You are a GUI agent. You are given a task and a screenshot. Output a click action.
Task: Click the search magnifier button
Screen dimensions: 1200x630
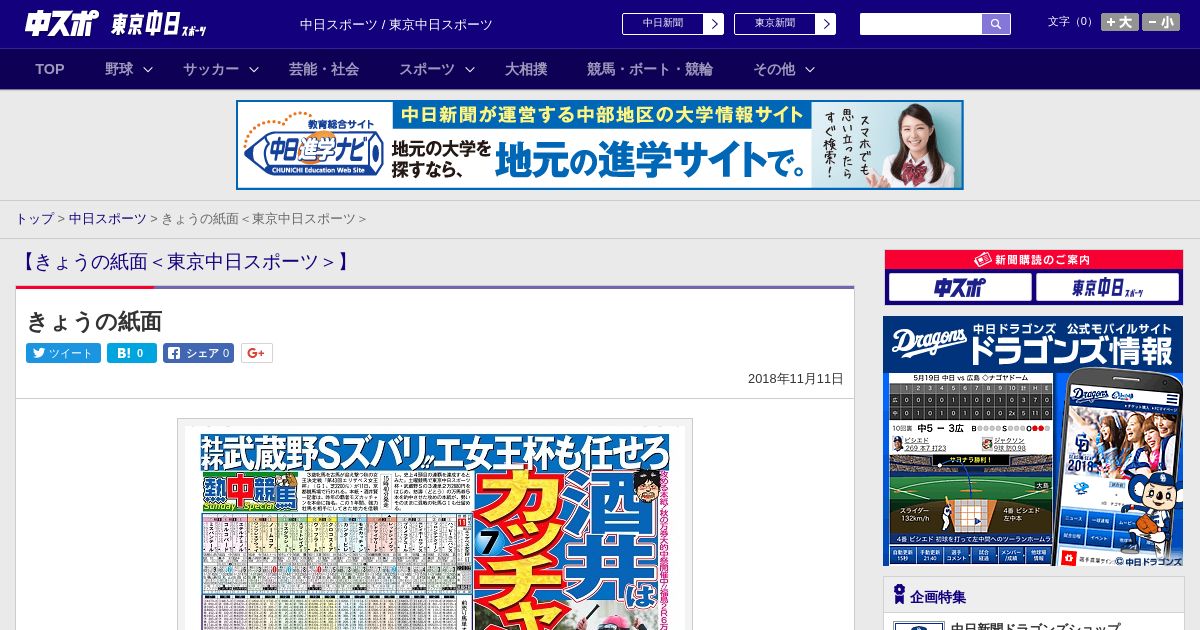click(x=996, y=24)
